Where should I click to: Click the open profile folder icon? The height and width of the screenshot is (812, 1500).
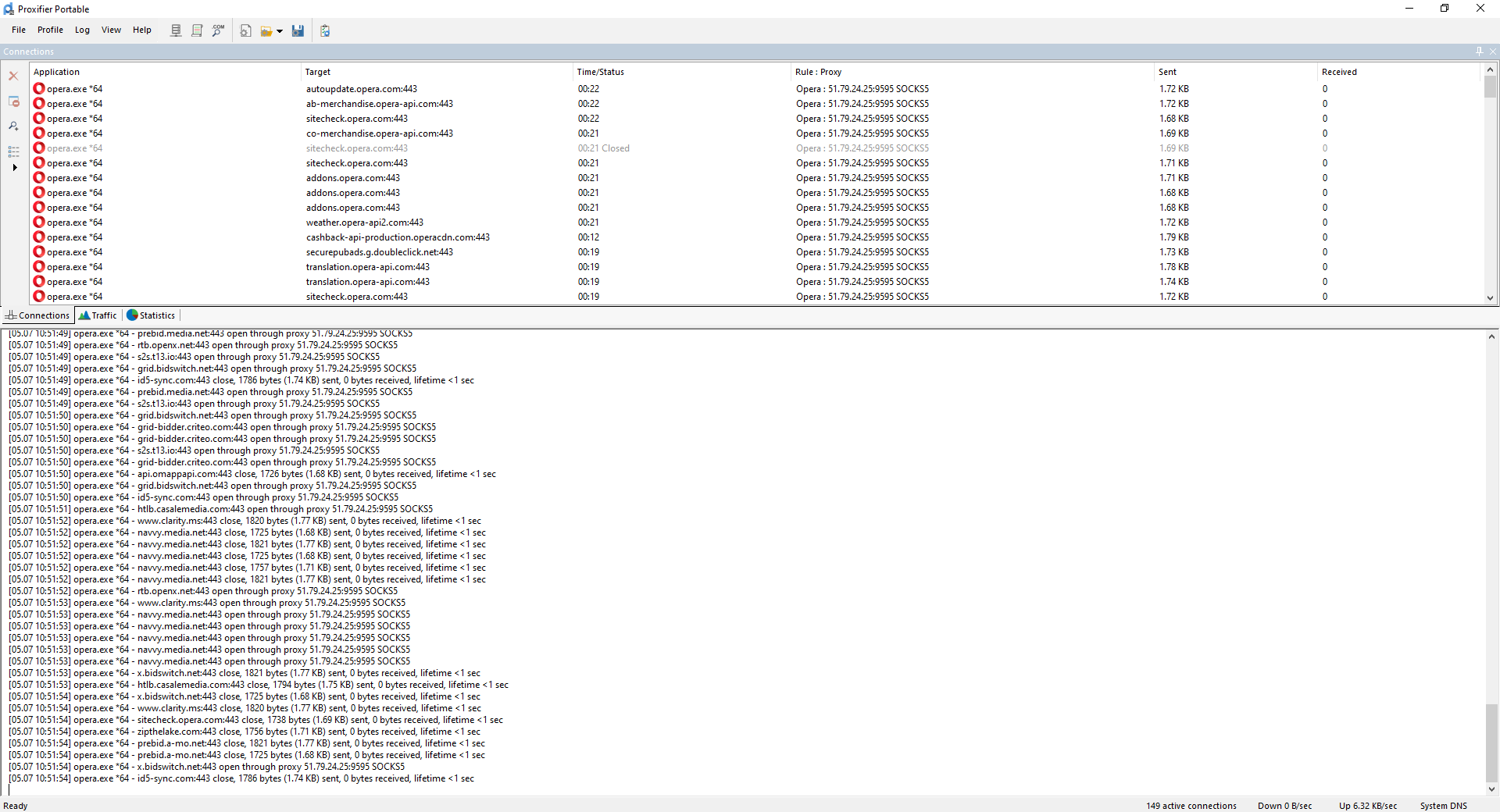(x=266, y=31)
